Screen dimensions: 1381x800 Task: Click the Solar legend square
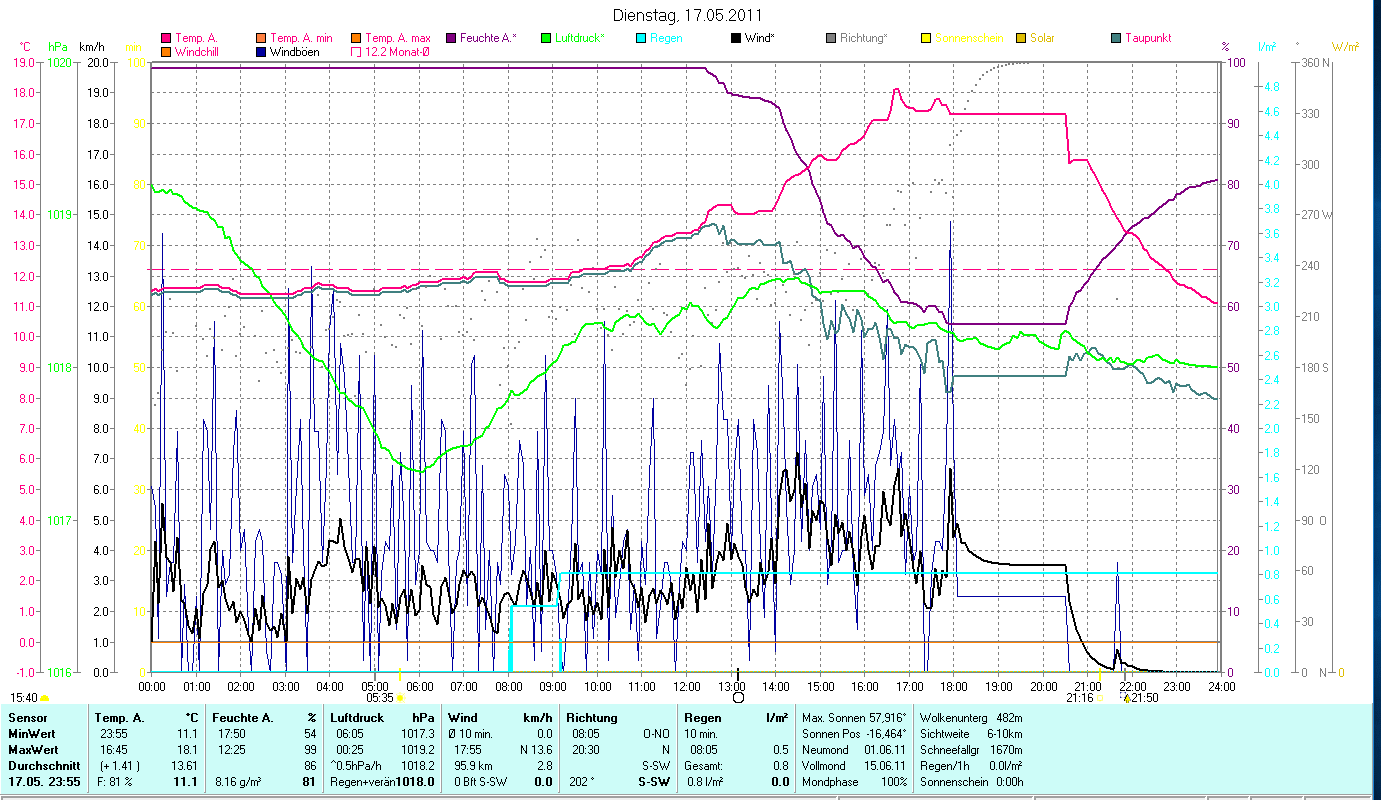(x=1020, y=38)
